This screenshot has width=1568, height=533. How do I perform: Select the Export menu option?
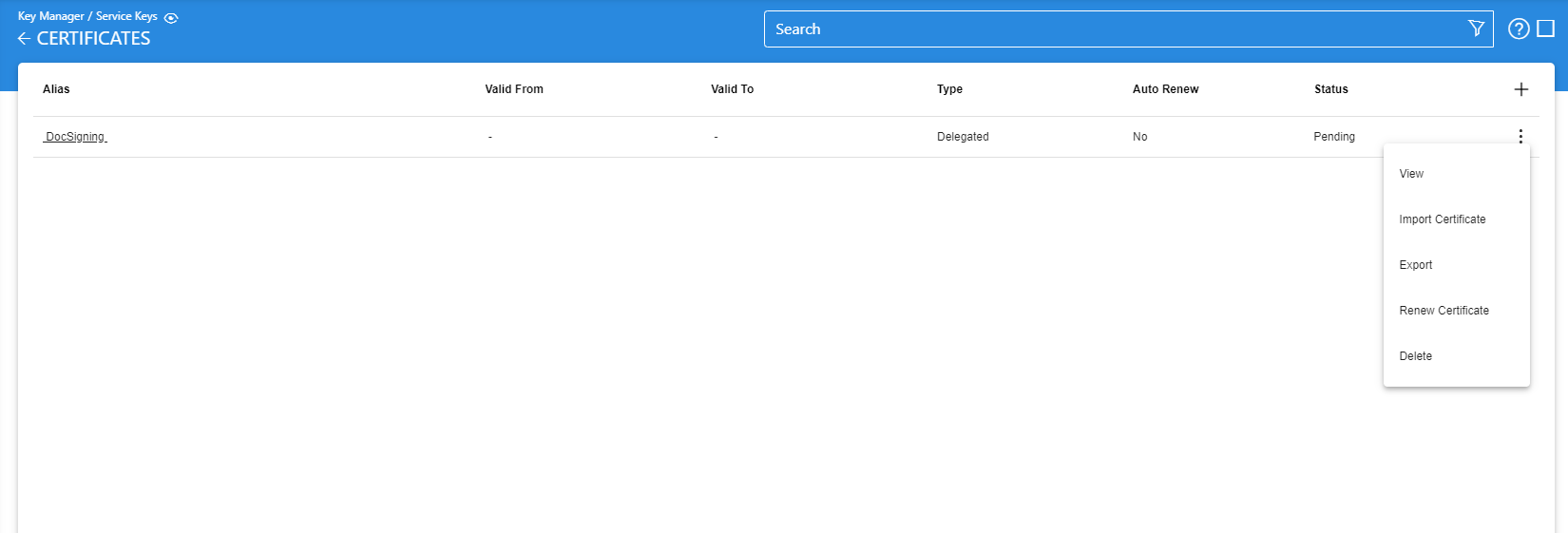pyautogui.click(x=1415, y=265)
